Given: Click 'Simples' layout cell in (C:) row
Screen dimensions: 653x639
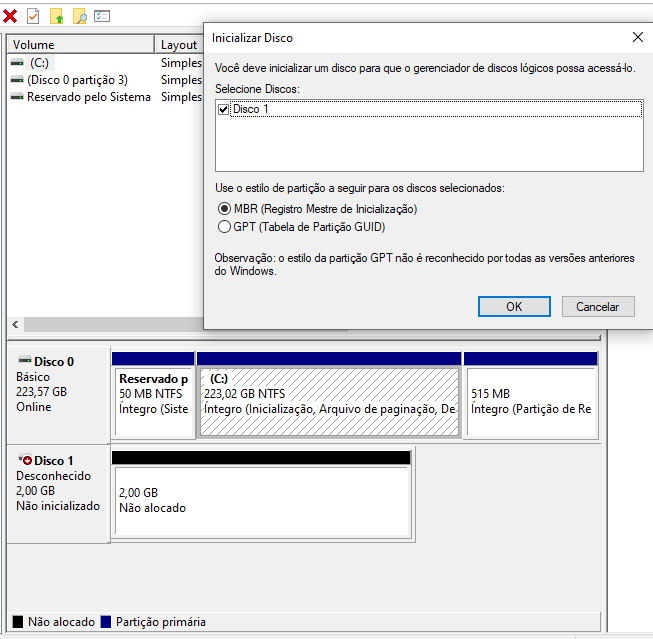Looking at the screenshot, I should pos(181,63).
